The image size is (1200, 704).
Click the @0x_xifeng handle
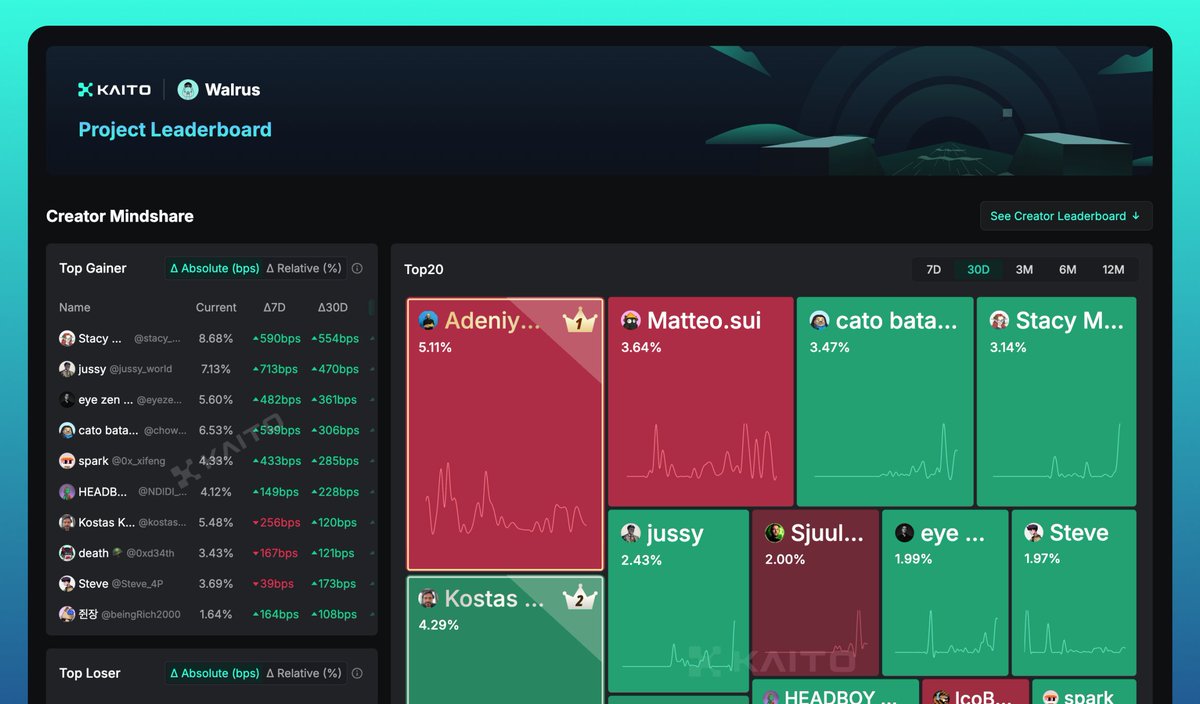coord(138,461)
